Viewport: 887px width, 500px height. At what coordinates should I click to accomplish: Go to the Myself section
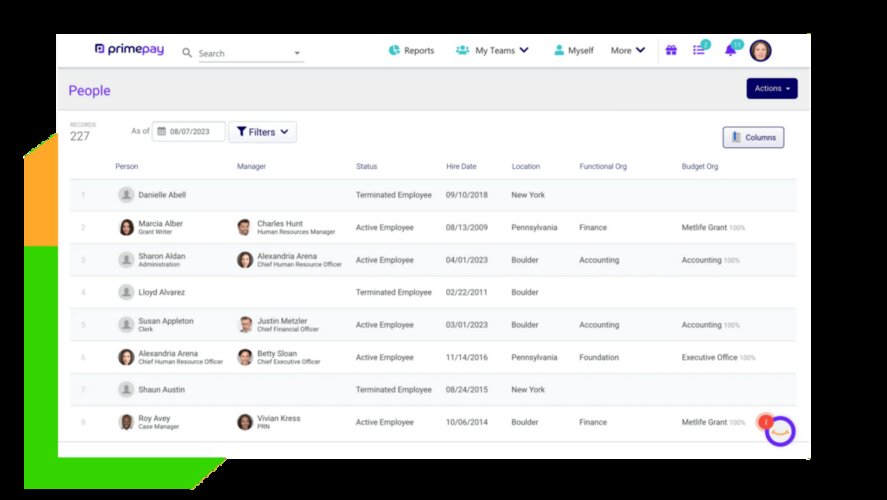(573, 50)
